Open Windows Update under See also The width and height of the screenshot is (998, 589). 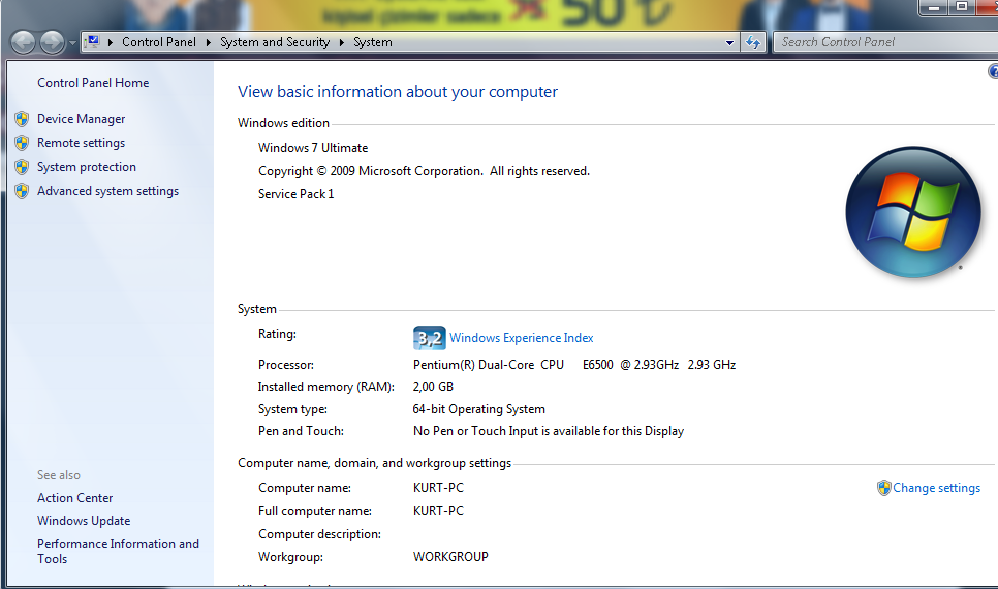coord(83,521)
